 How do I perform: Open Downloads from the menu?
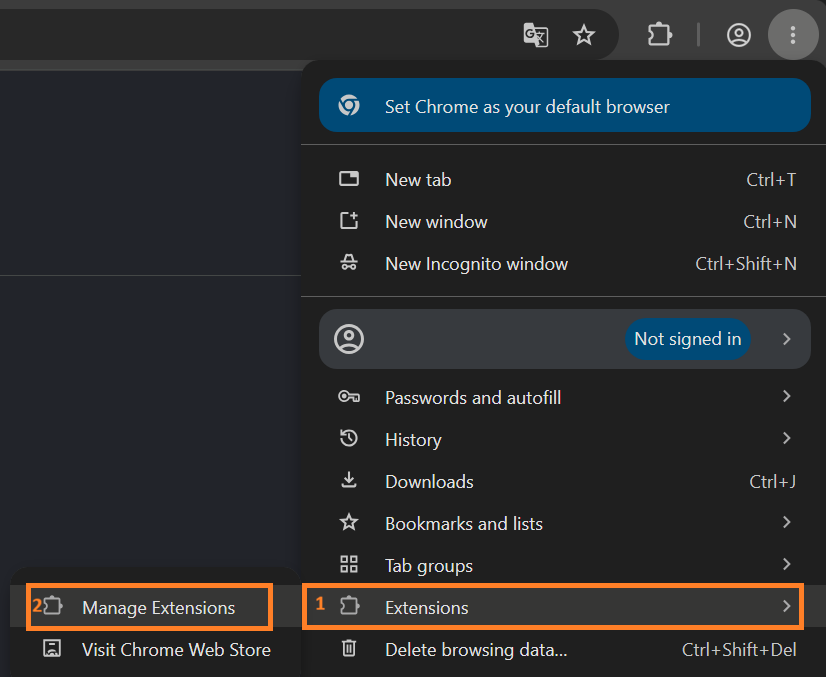[x=566, y=482]
